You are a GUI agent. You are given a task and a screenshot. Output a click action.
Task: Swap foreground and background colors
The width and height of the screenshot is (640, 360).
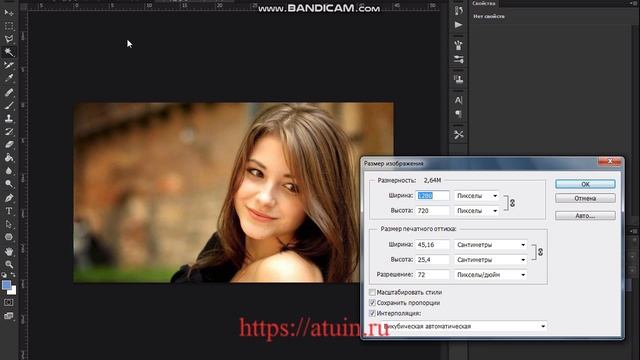tap(13, 275)
